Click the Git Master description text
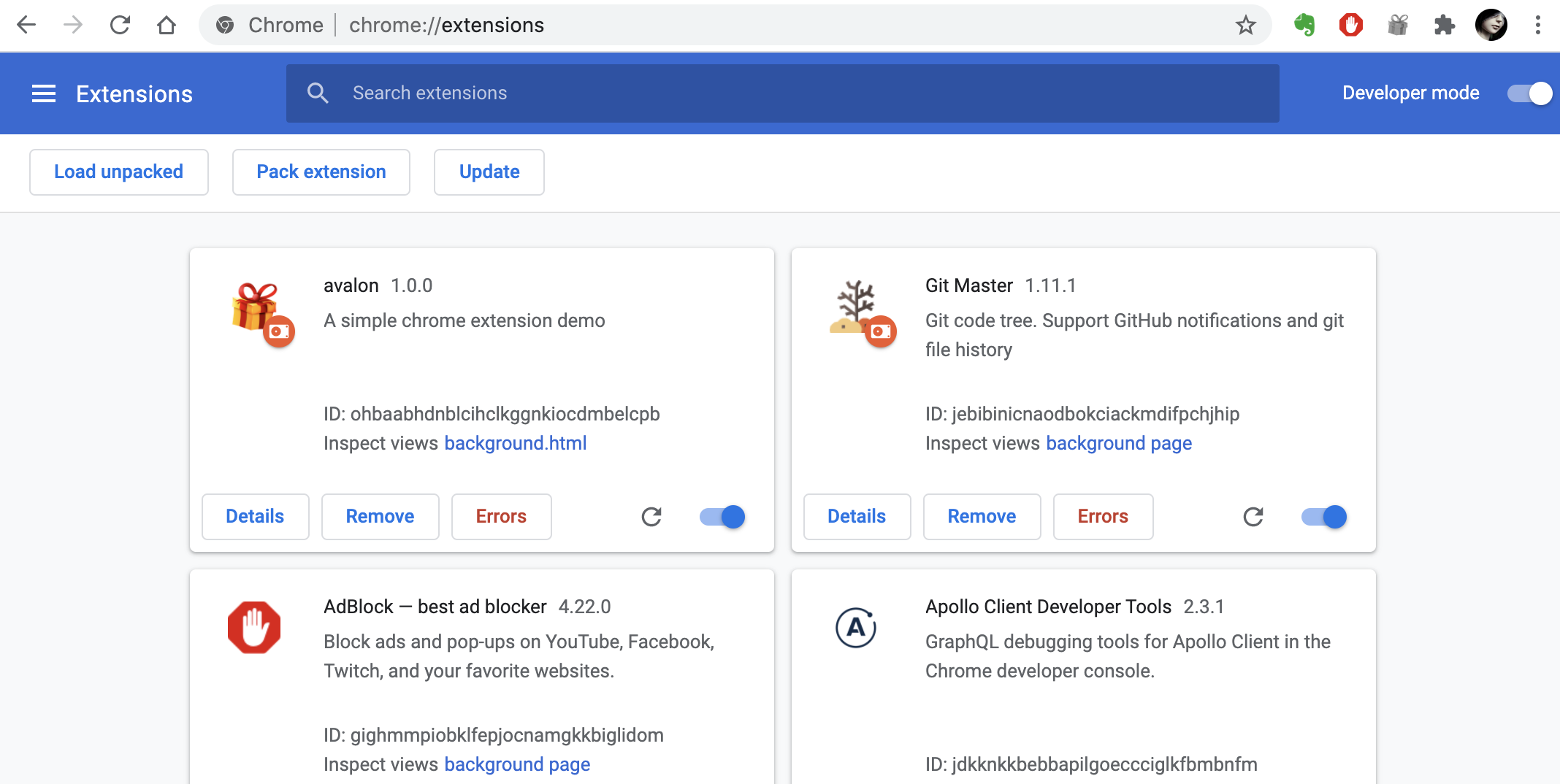The image size is (1560, 784). pyautogui.click(x=1134, y=335)
